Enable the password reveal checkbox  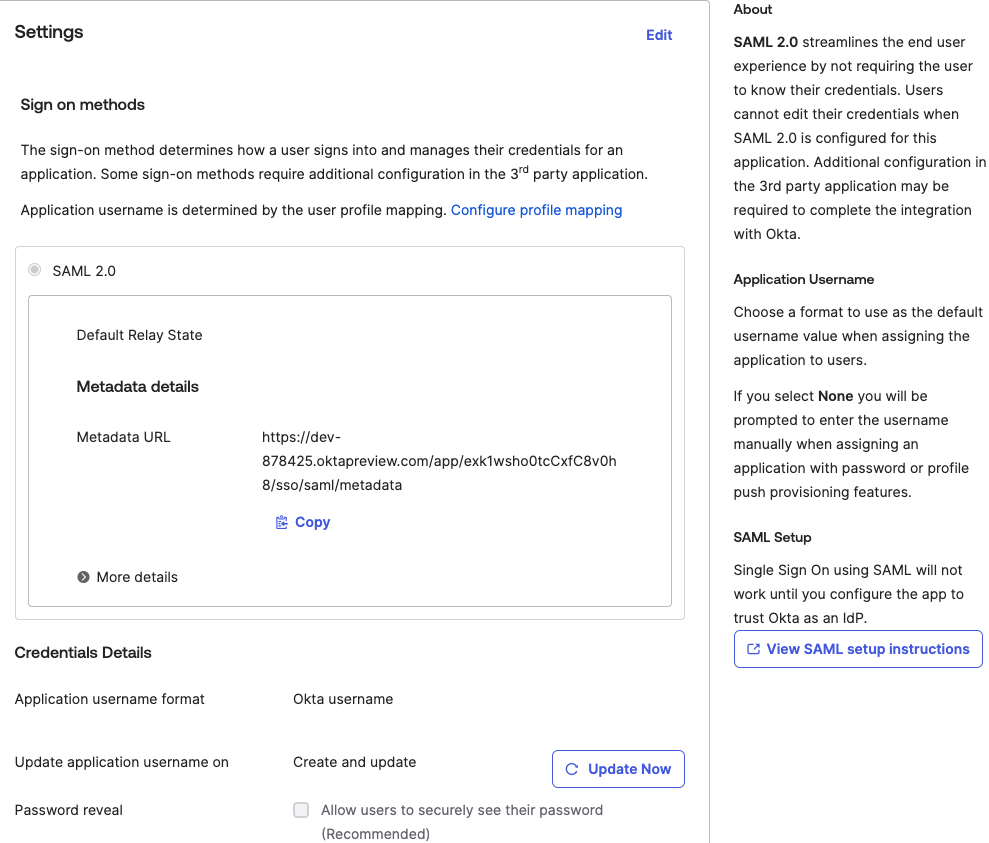(x=301, y=810)
